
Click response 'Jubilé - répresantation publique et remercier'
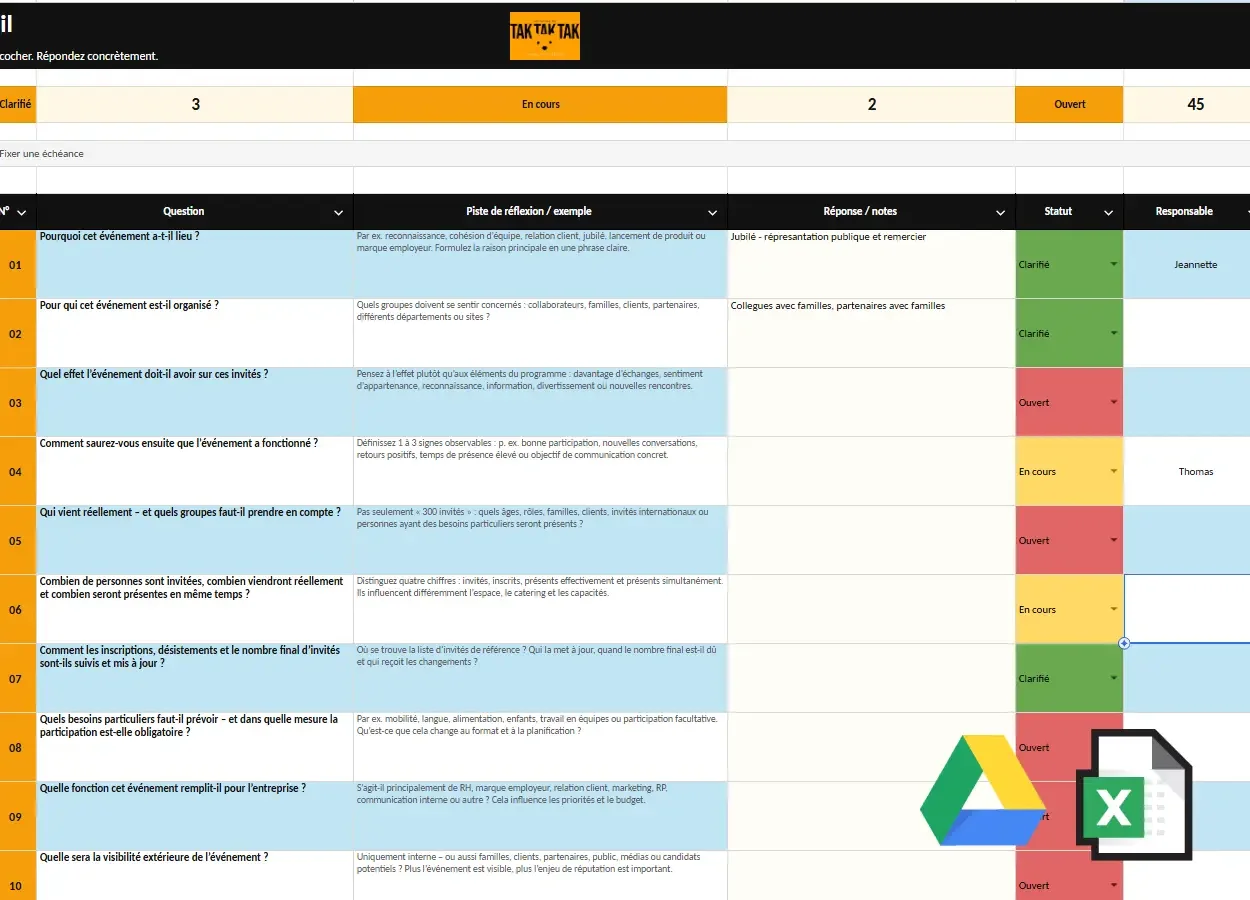pyautogui.click(x=828, y=237)
